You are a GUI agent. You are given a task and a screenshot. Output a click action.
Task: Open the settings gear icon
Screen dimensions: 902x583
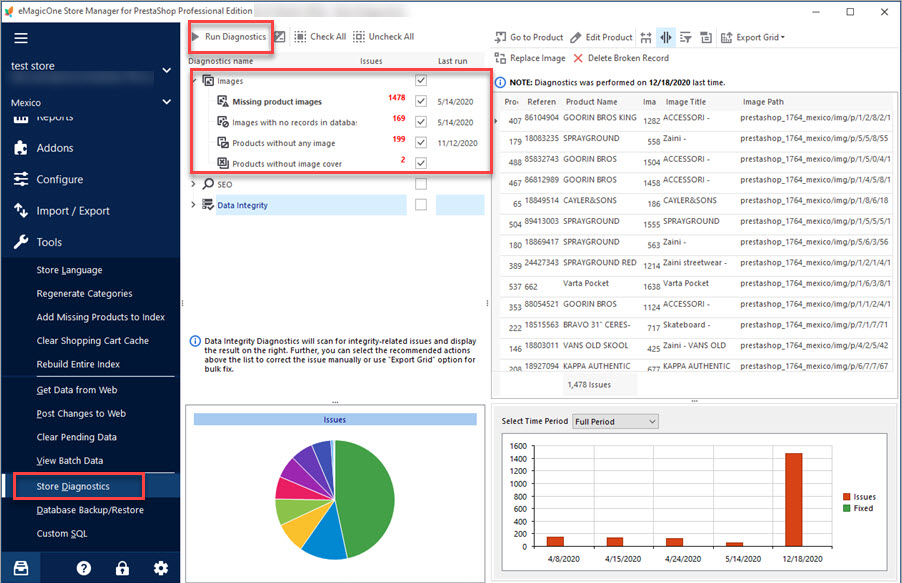pos(160,569)
